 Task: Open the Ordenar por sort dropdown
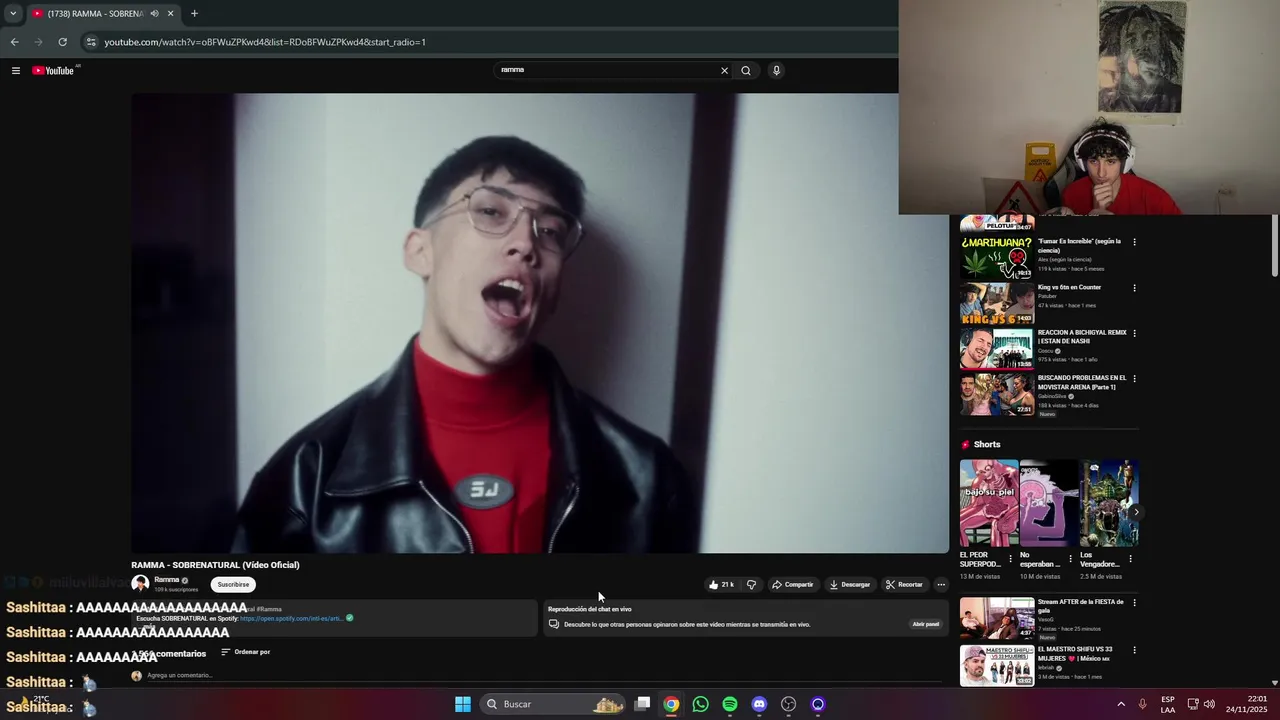pos(246,652)
